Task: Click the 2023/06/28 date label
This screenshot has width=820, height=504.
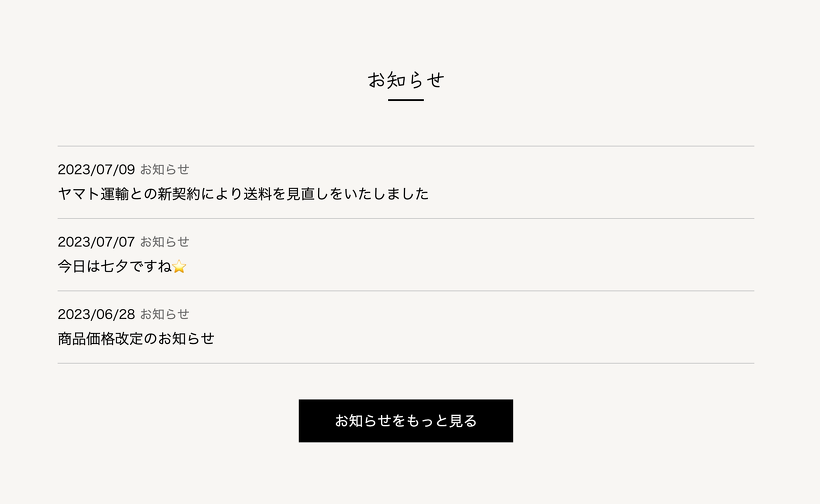Action: pyautogui.click(x=96, y=313)
